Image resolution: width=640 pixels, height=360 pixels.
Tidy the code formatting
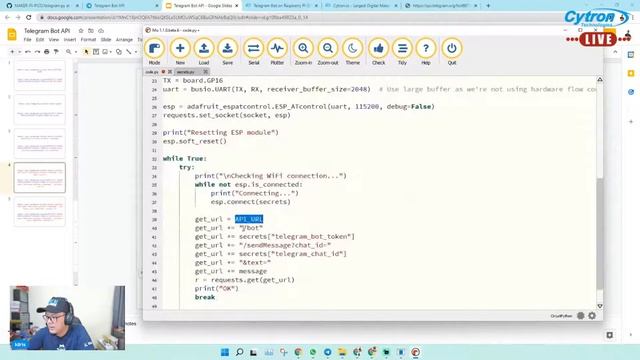click(x=402, y=51)
